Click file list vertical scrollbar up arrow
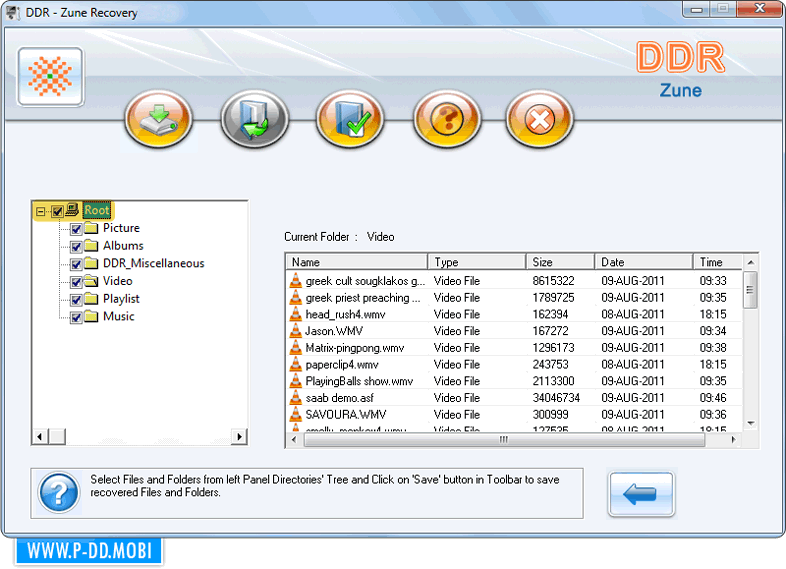786x569 pixels. 750,262
